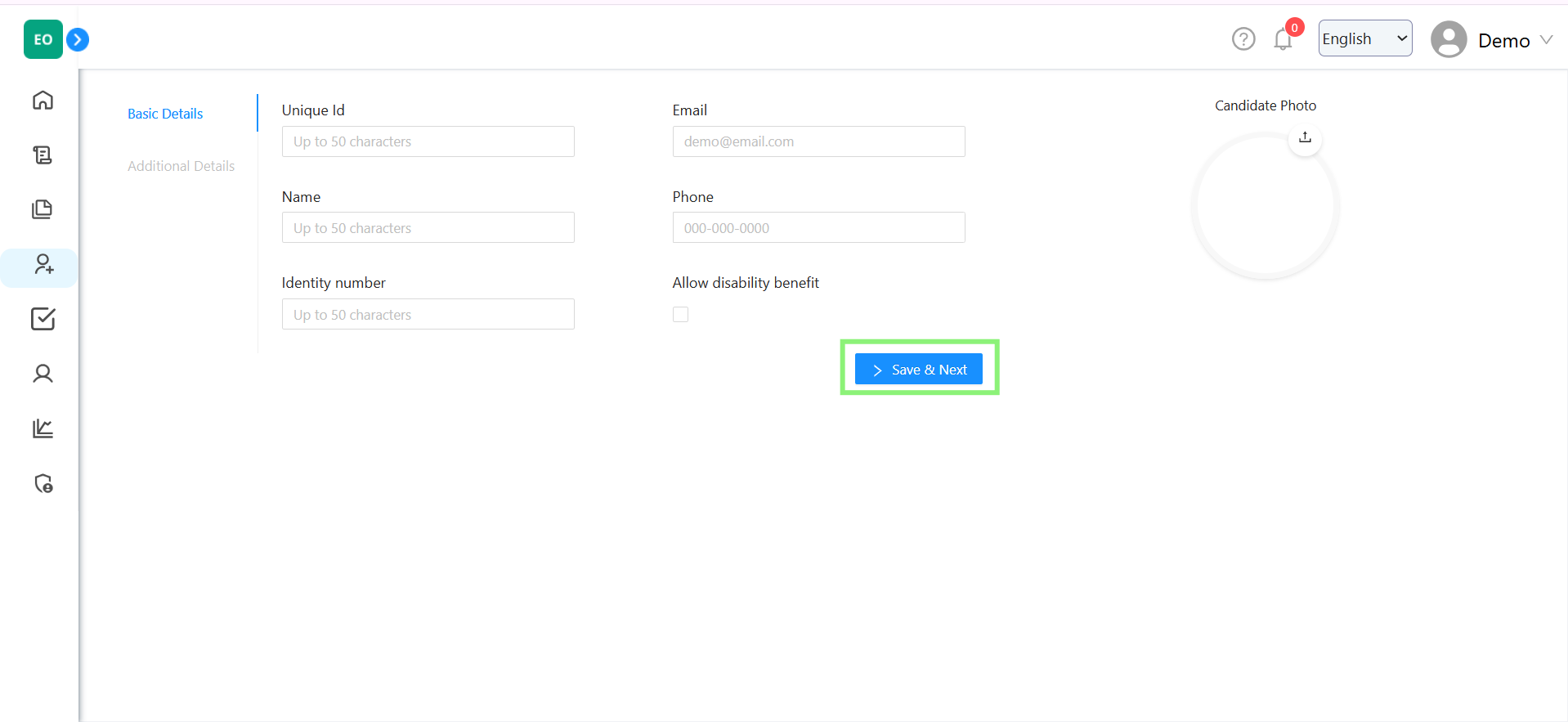Open the checkbox edit icon in sidebar
This screenshot has width=1568, height=722.
(x=43, y=319)
